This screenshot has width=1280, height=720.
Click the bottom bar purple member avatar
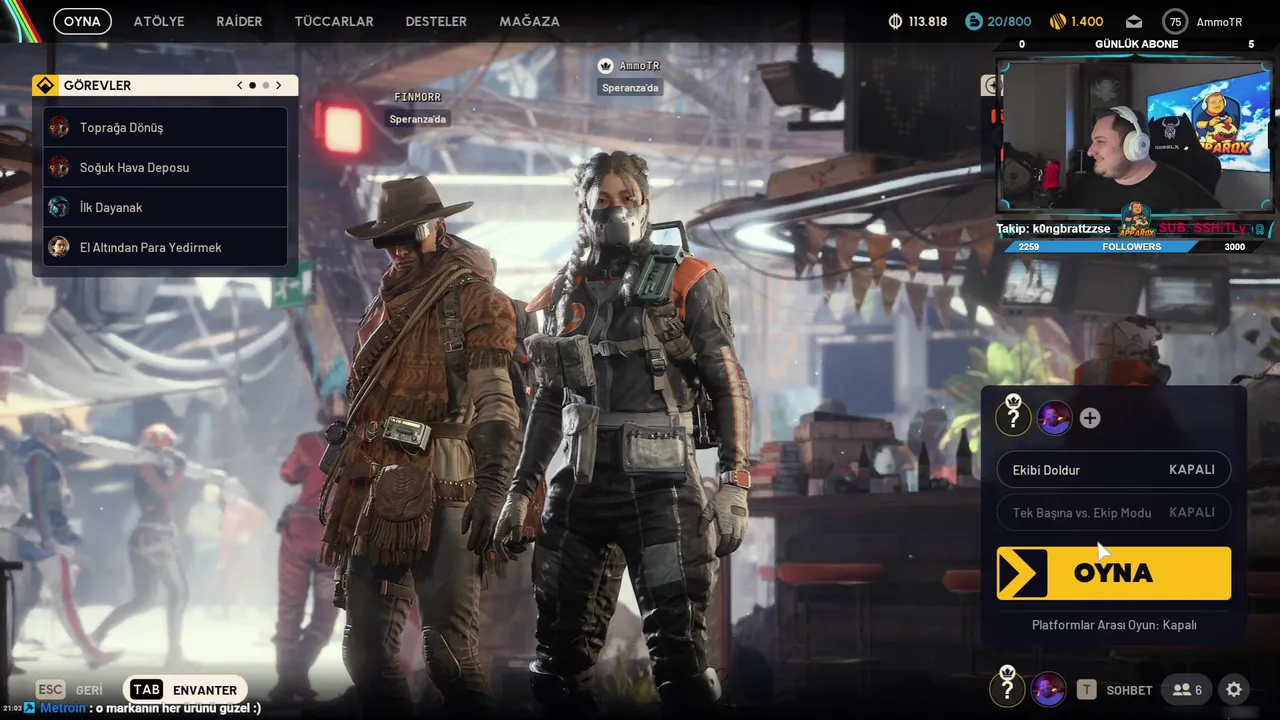1048,690
